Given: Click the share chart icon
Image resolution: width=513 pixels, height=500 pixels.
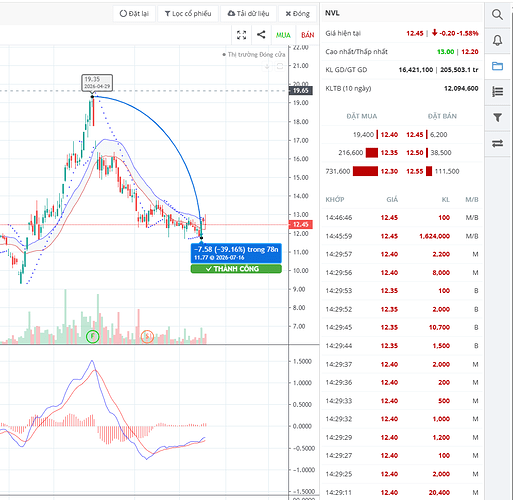Looking at the screenshot, I should (261, 35).
